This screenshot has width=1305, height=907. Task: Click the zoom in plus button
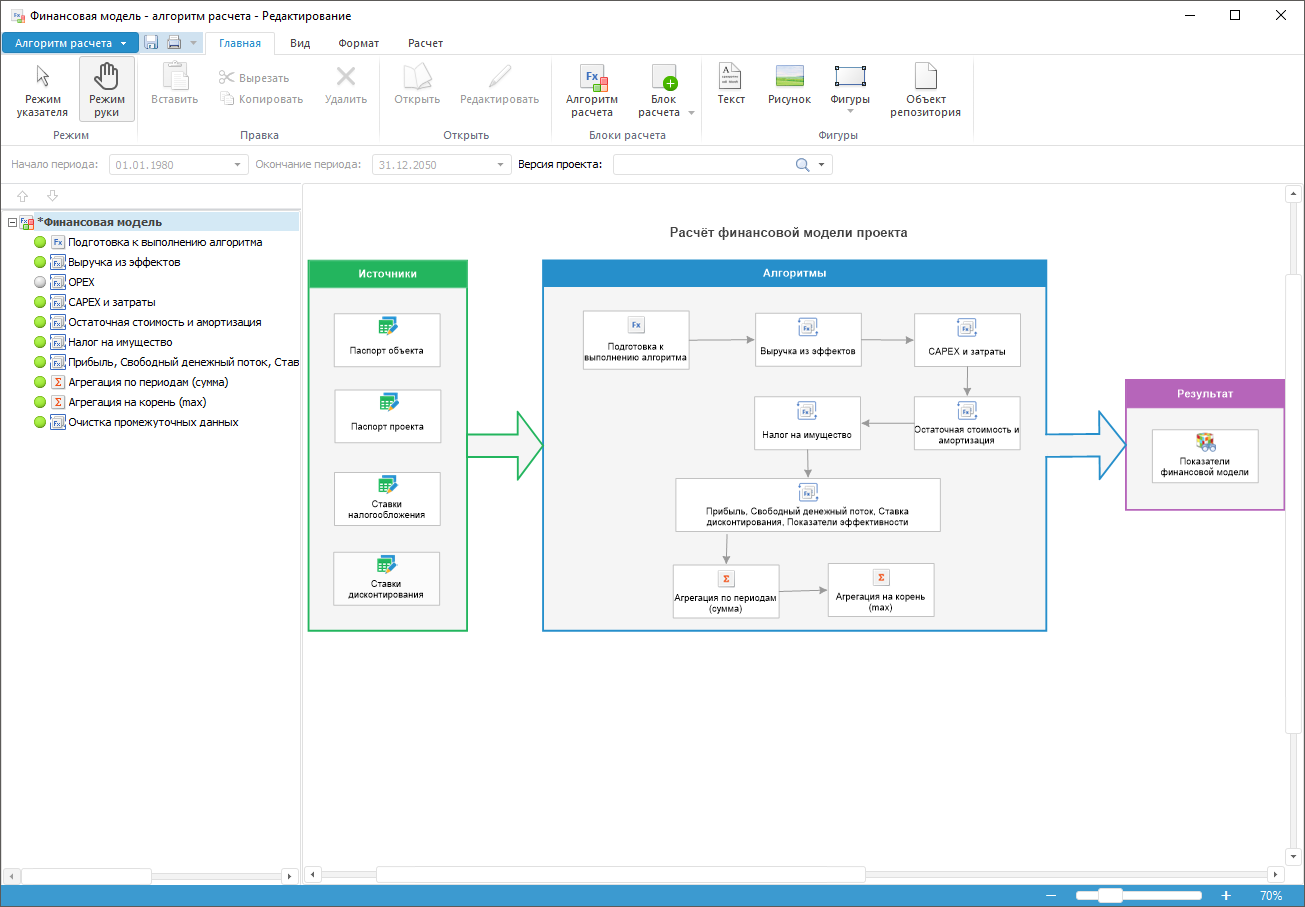1226,896
